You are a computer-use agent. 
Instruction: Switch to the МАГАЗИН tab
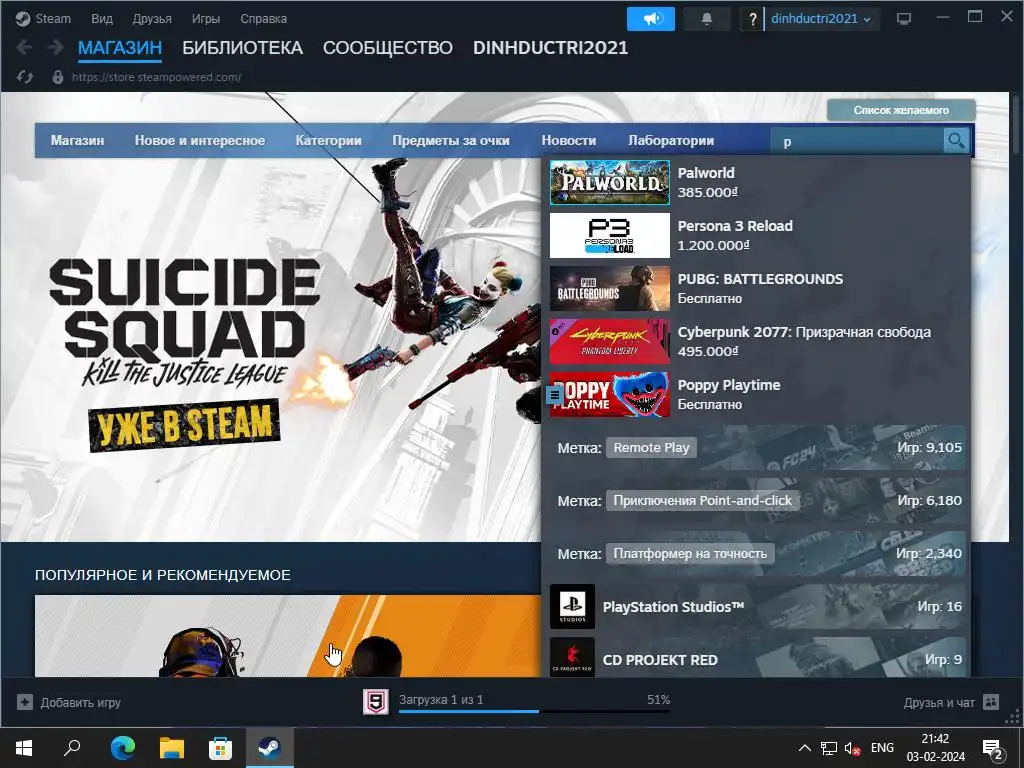tap(120, 48)
